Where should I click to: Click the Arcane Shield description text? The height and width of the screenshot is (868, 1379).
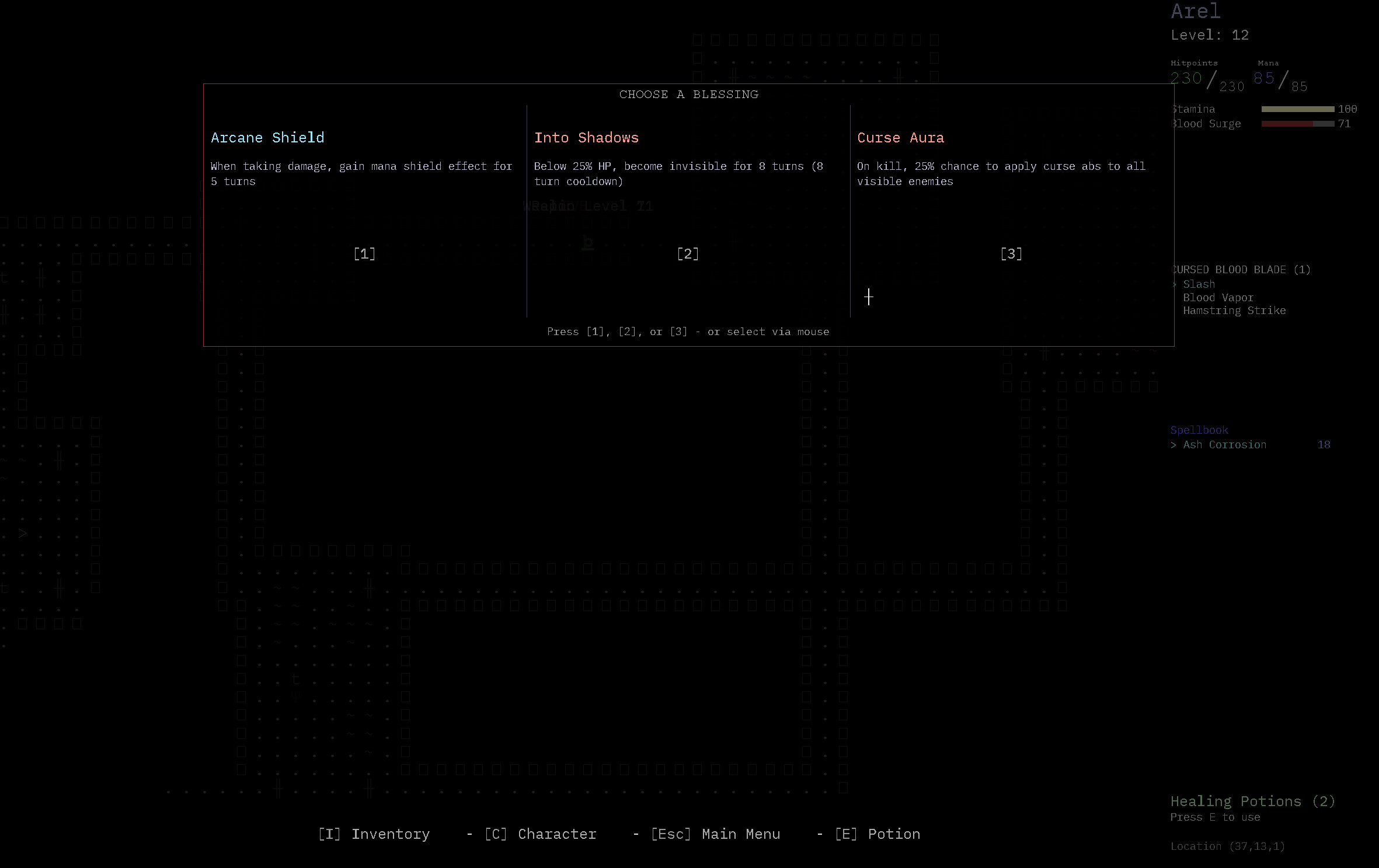pos(361,174)
